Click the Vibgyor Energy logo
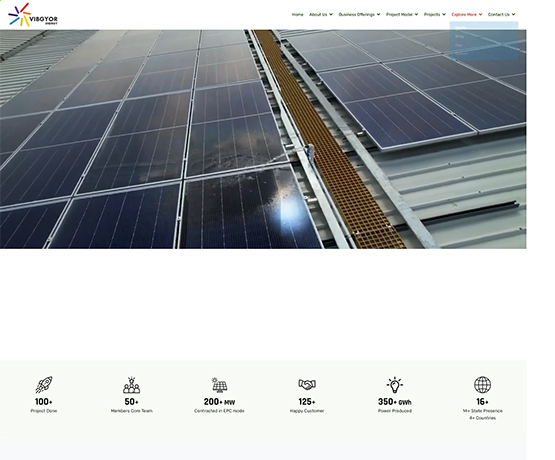The width and height of the screenshot is (555, 460). [x=33, y=15]
